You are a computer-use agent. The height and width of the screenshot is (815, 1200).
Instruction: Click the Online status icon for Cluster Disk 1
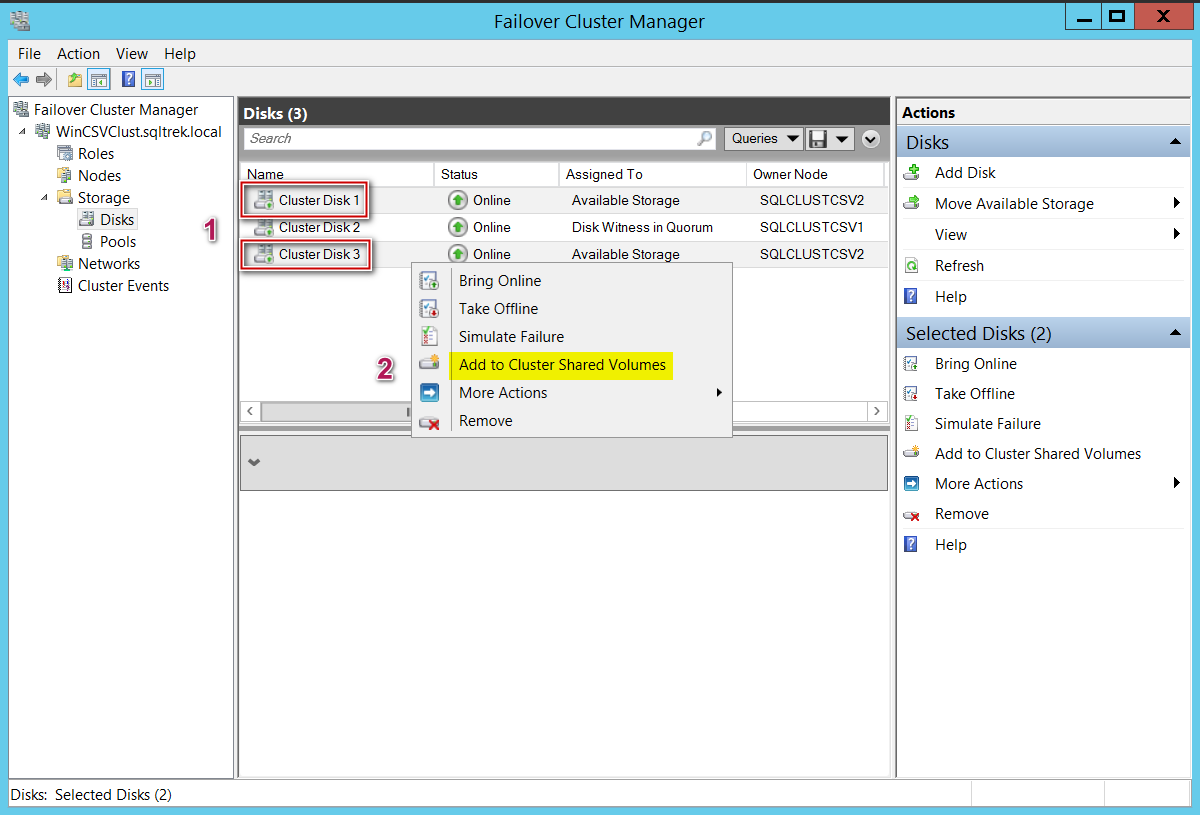[x=458, y=200]
